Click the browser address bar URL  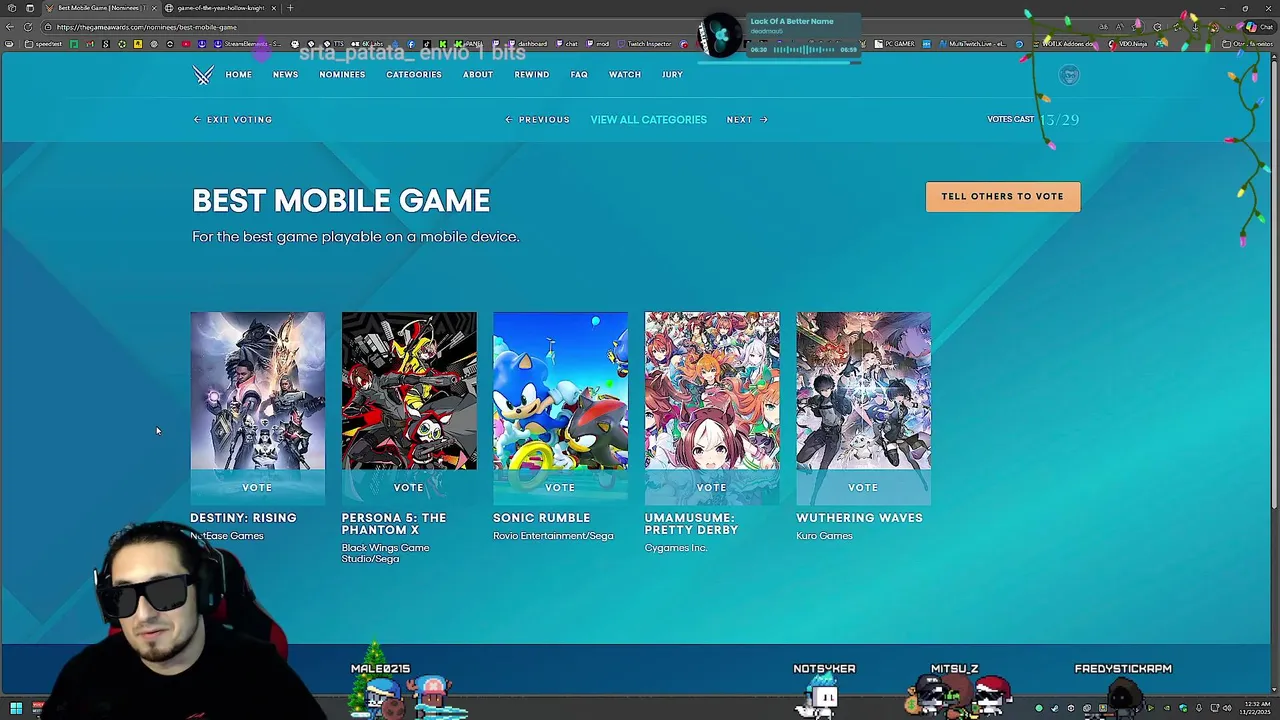tap(147, 27)
